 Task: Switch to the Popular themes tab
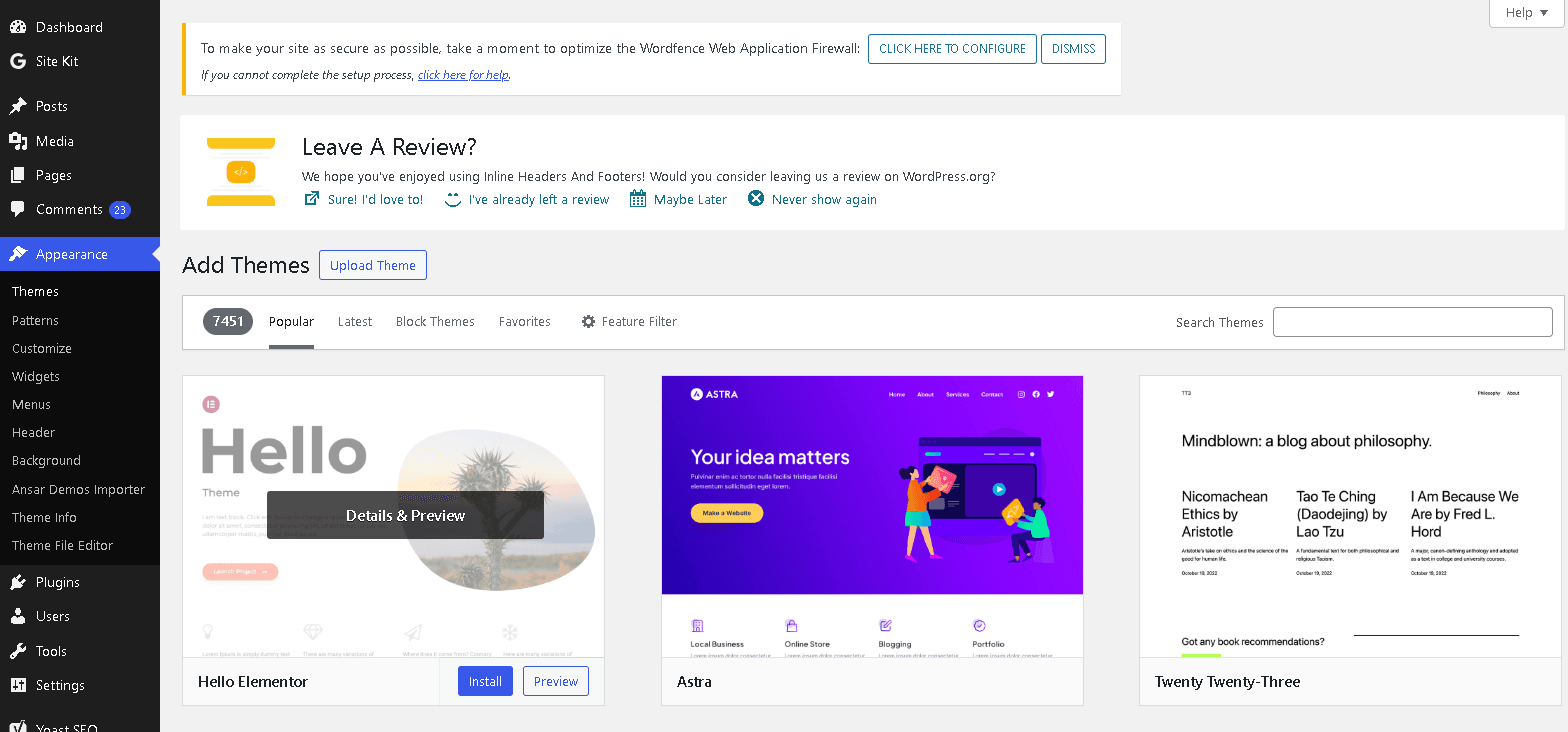(291, 322)
